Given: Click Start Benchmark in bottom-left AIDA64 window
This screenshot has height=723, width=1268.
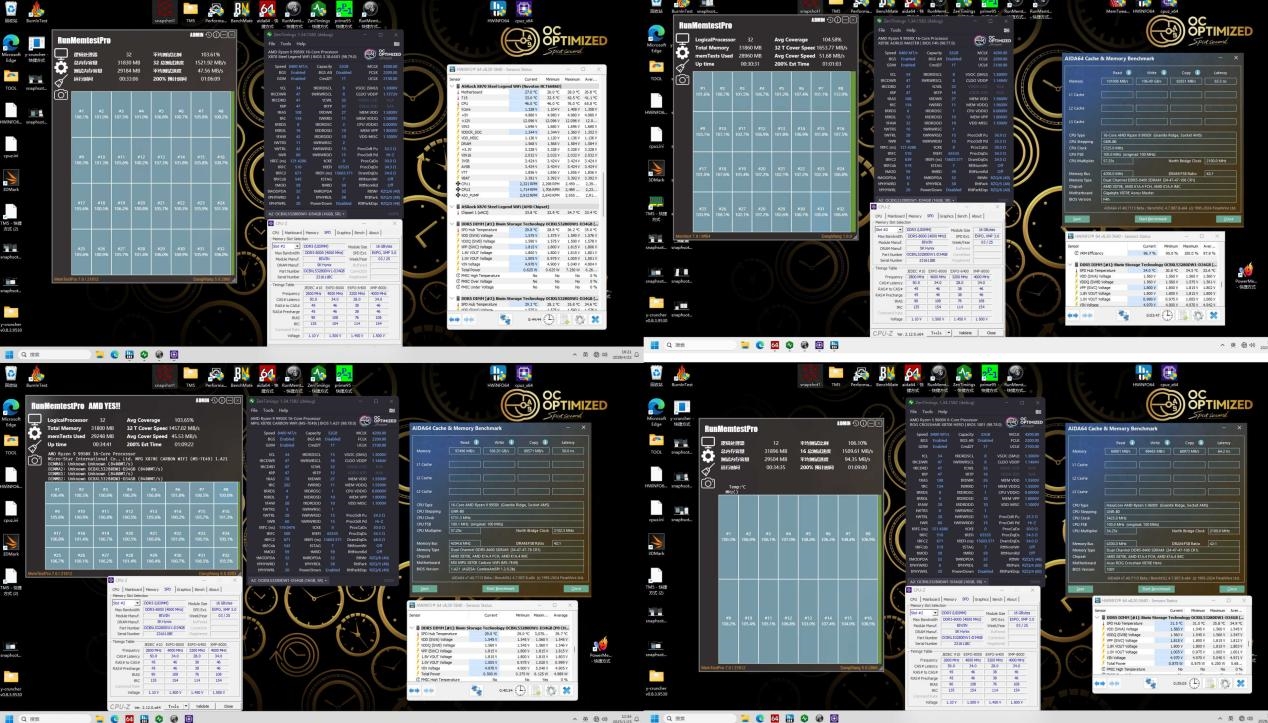Looking at the screenshot, I should click(499, 588).
